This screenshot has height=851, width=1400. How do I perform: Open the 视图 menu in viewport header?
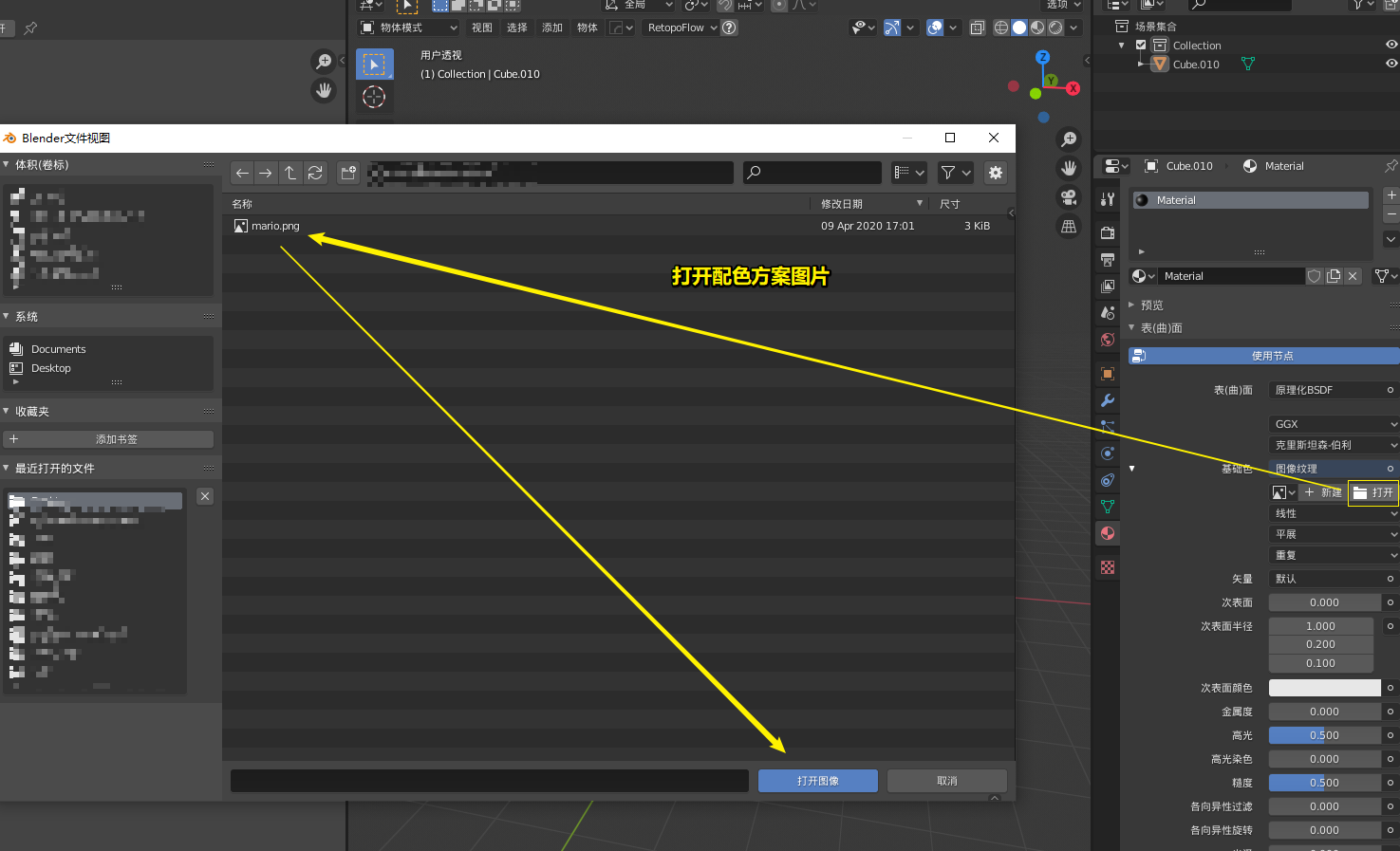pos(482,28)
